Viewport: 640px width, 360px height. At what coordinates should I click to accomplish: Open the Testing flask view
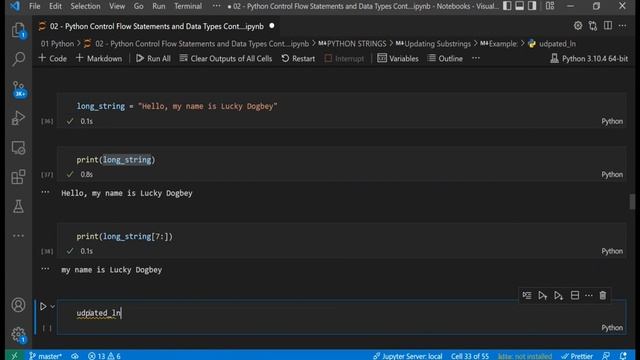point(18,206)
